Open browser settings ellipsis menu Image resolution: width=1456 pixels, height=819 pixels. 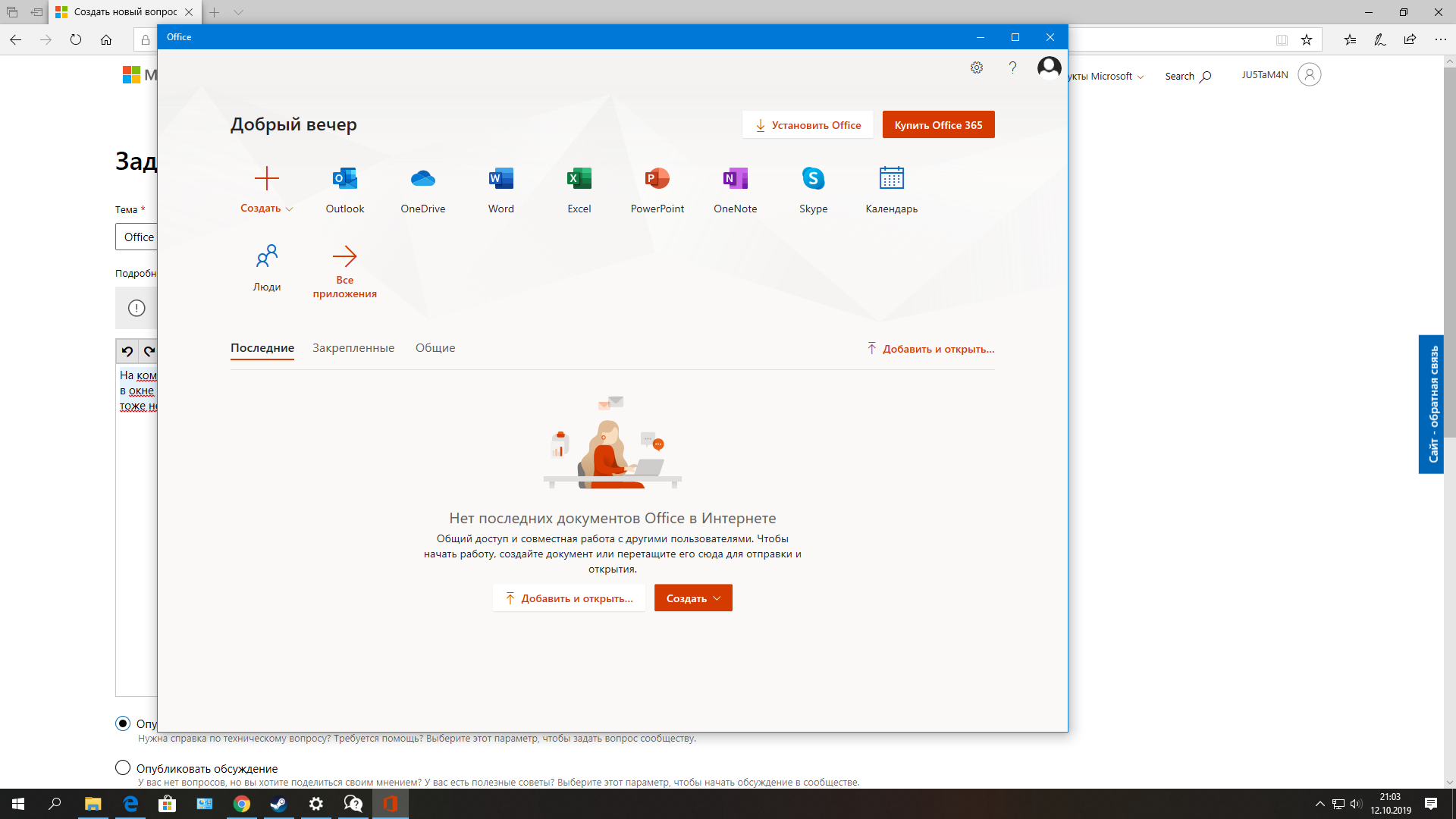point(1440,39)
